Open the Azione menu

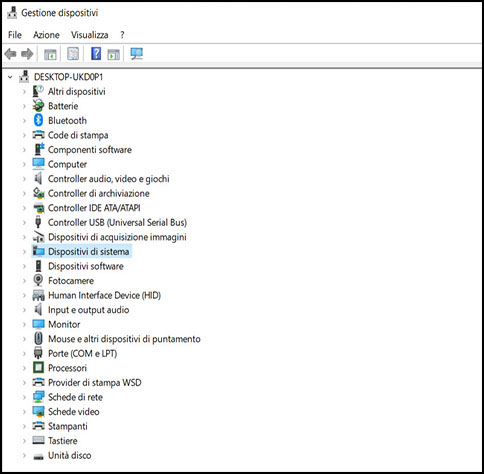tap(46, 35)
